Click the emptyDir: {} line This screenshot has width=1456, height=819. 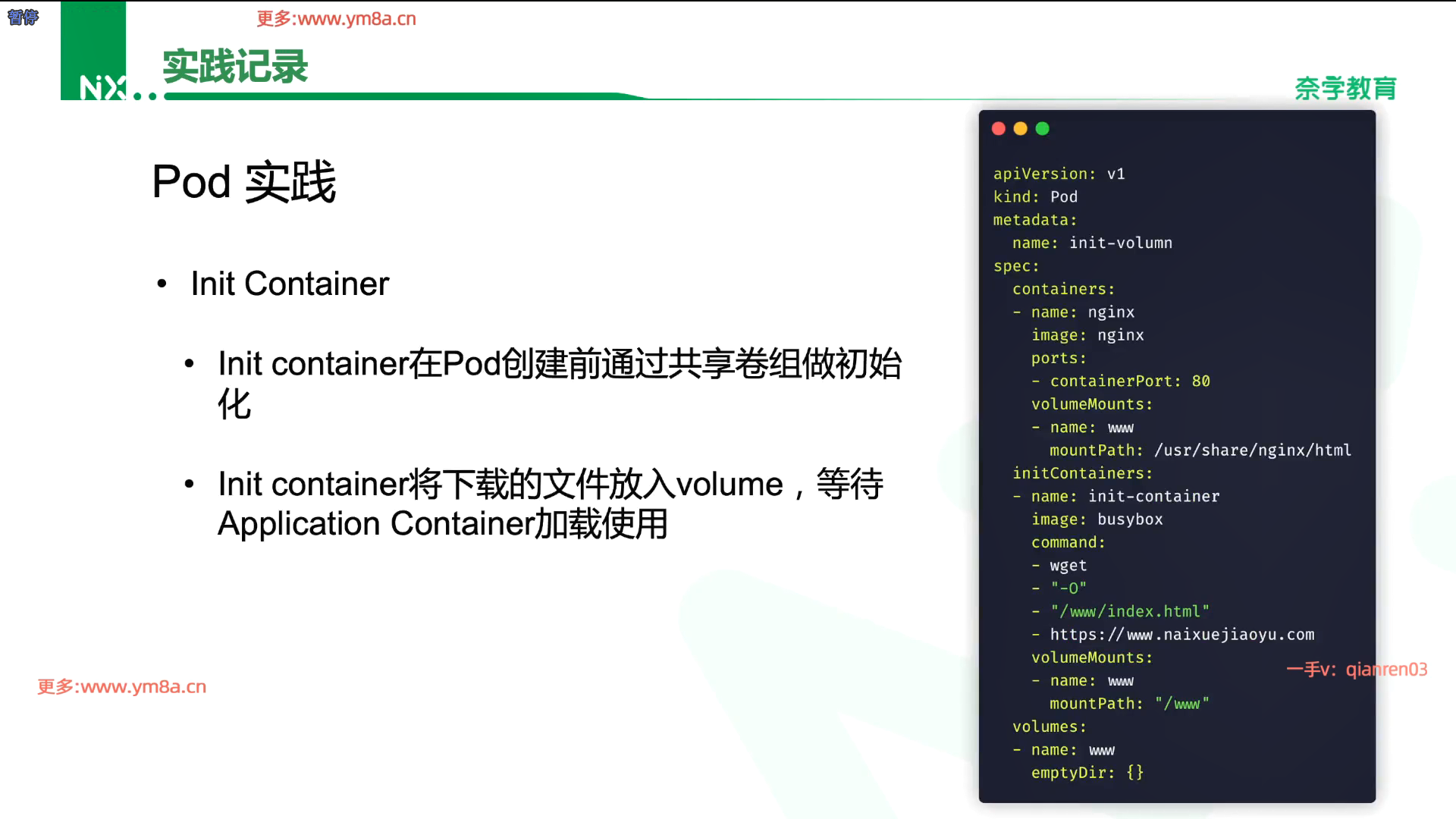pos(1087,773)
